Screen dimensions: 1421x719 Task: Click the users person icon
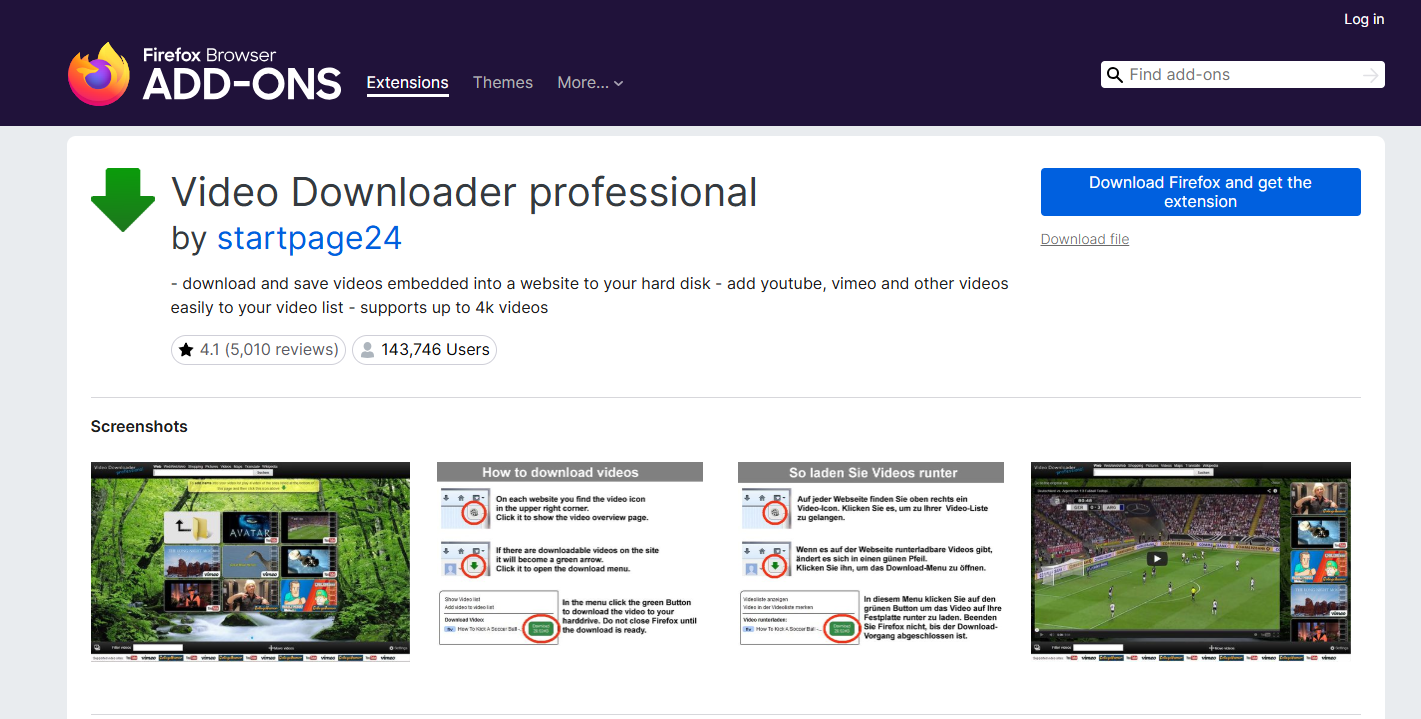tap(367, 350)
